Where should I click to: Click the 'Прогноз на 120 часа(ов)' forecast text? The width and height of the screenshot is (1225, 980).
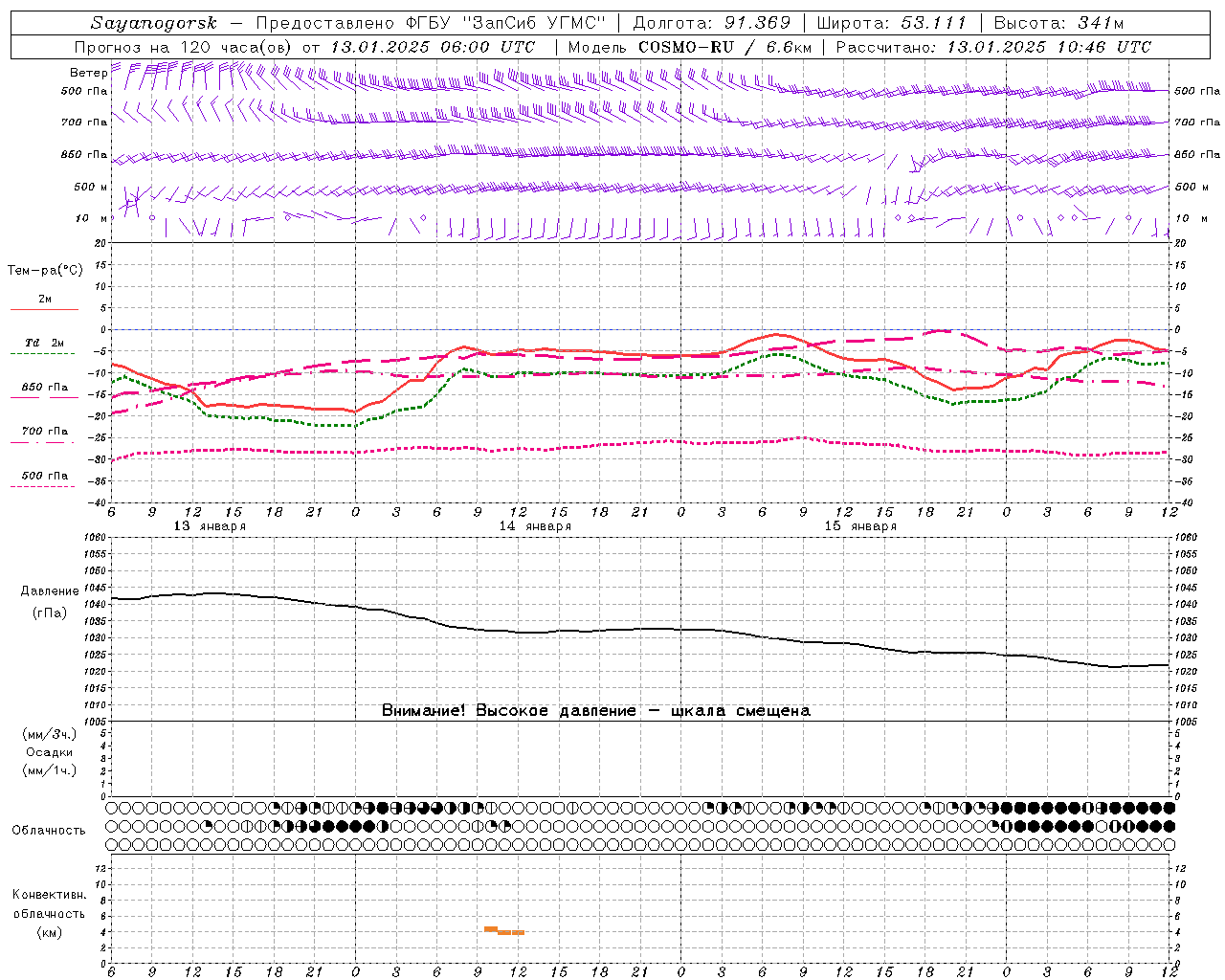(185, 47)
